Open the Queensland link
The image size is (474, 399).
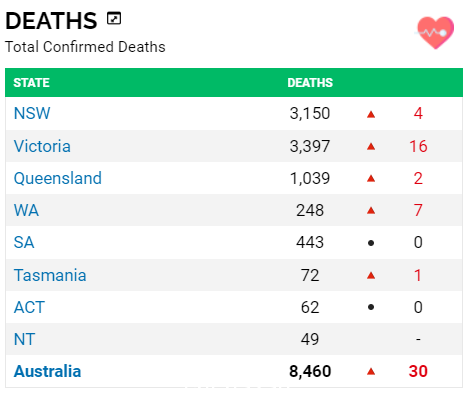click(58, 178)
